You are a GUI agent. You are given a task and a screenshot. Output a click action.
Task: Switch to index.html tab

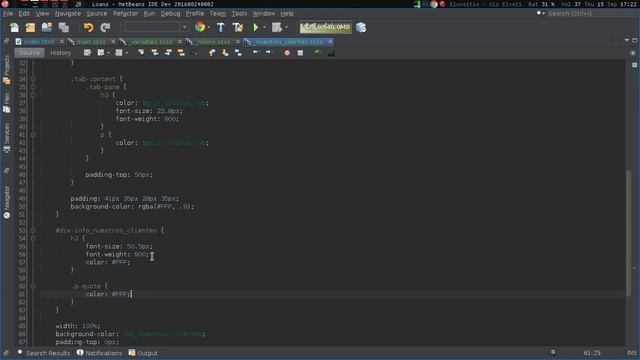(x=39, y=42)
